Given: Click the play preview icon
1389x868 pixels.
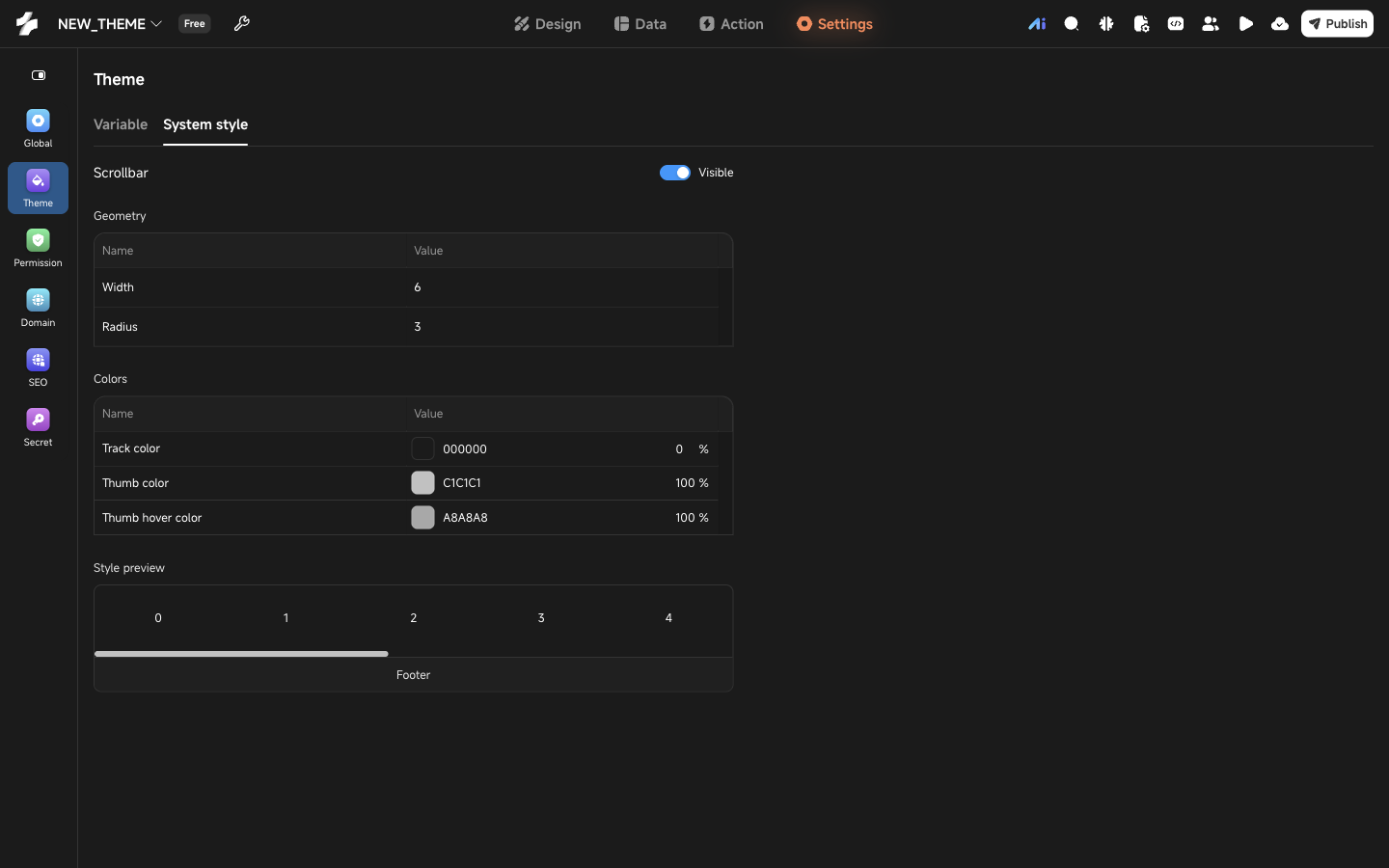Looking at the screenshot, I should (x=1245, y=24).
